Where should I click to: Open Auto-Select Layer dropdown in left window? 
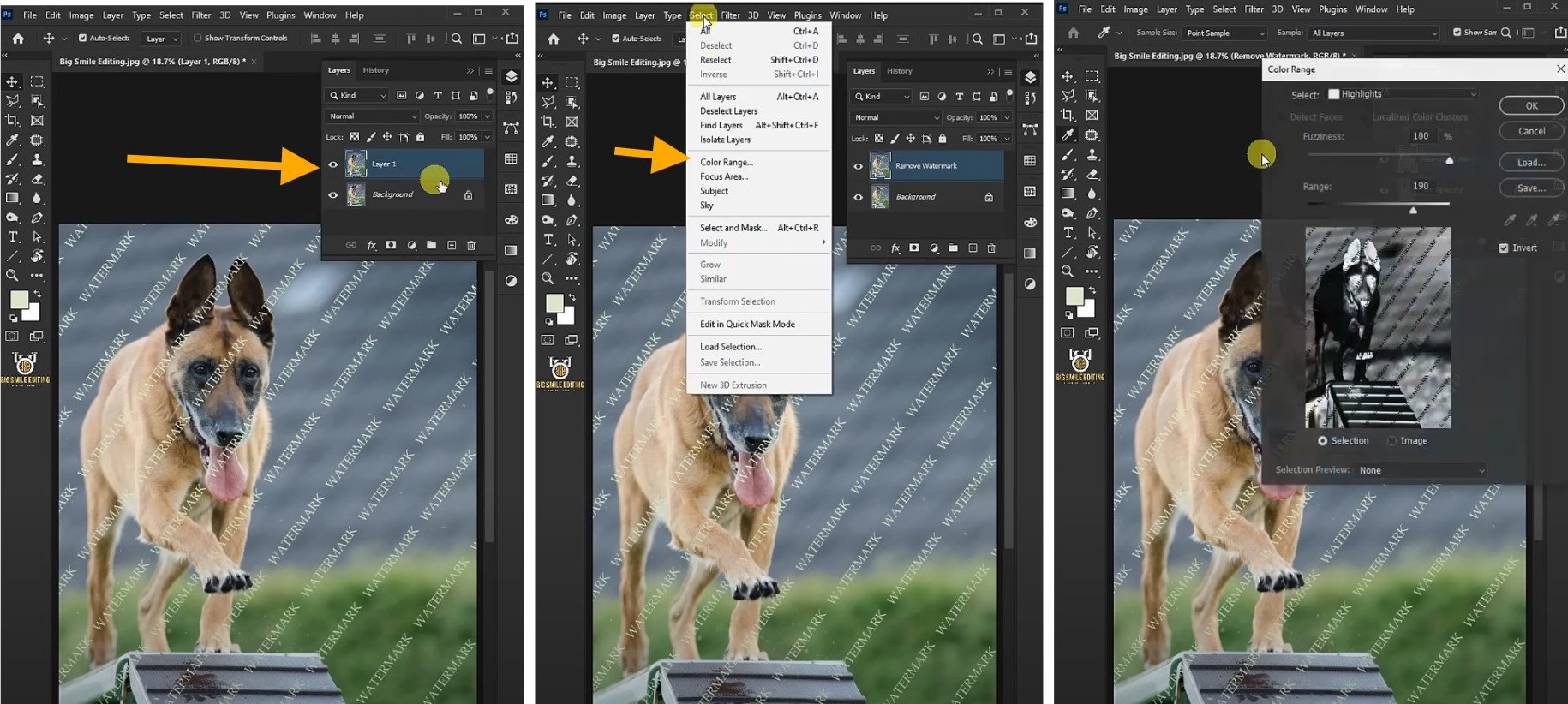pyautogui.click(x=162, y=39)
